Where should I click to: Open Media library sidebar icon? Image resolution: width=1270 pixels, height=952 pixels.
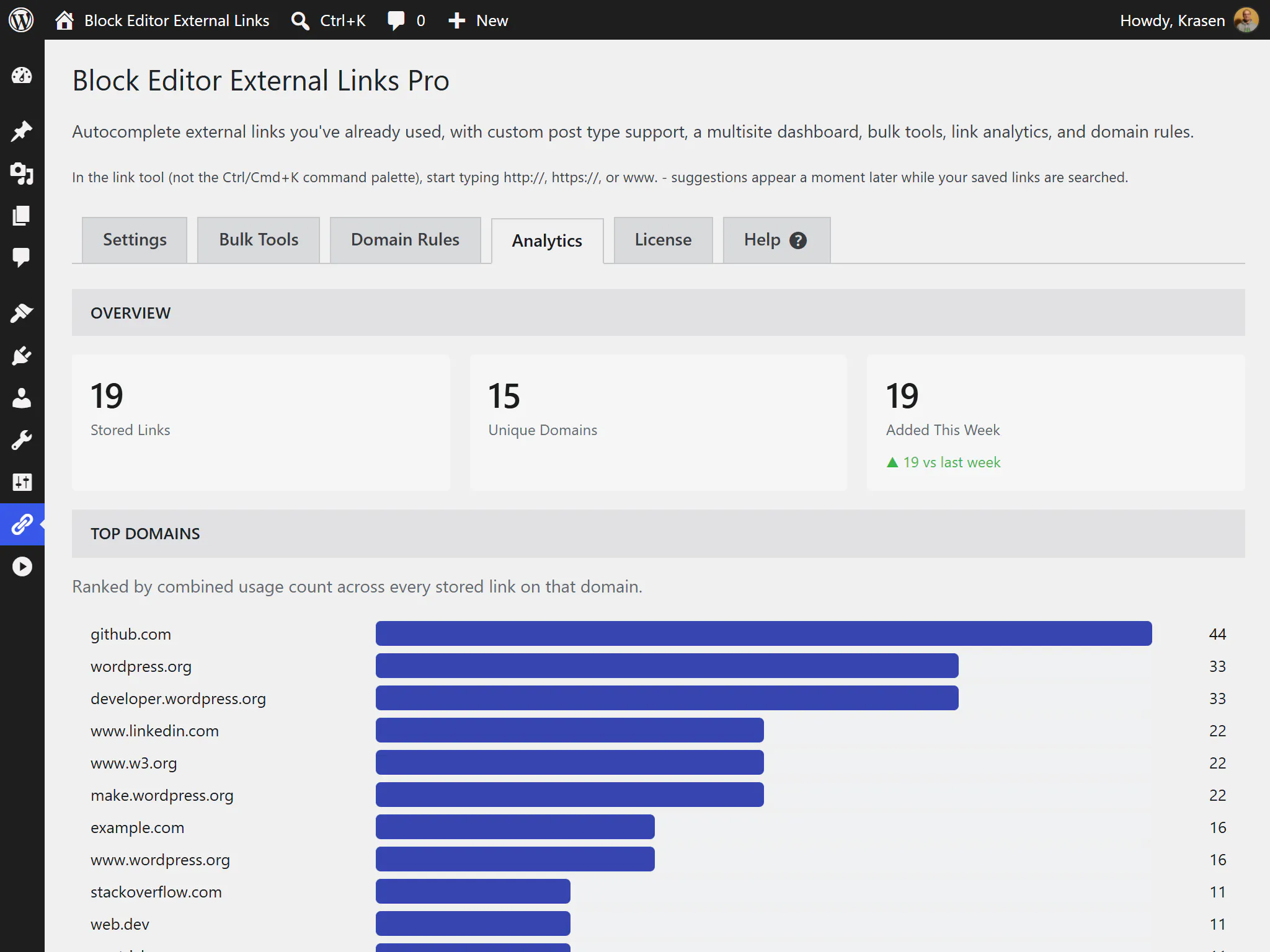coord(22,174)
